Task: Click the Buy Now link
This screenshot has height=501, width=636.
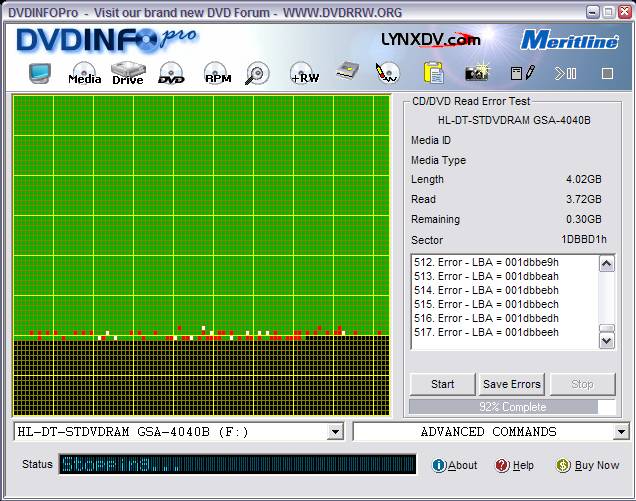Action: (x=587, y=465)
